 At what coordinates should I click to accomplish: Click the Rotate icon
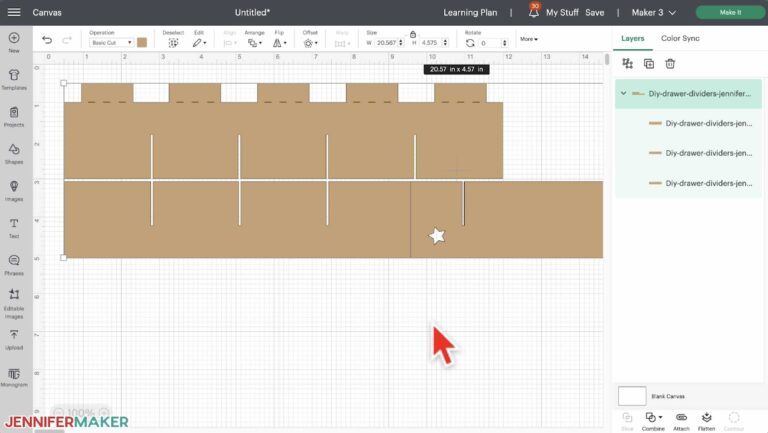pyautogui.click(x=470, y=43)
